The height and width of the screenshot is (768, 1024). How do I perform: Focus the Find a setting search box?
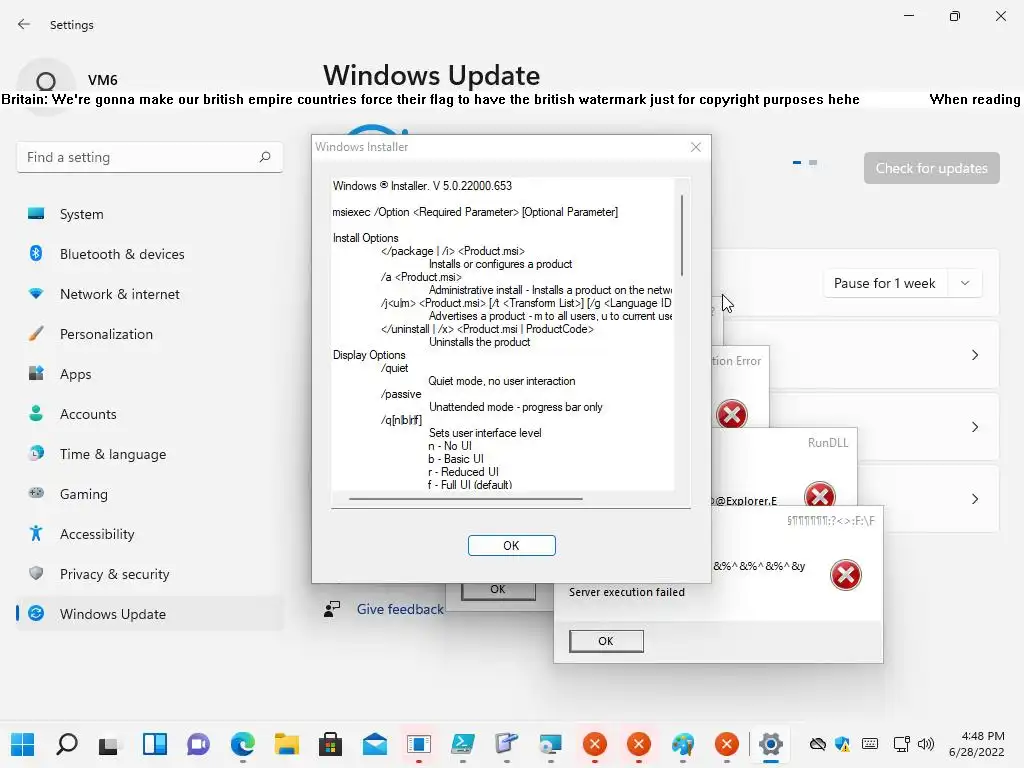click(150, 157)
